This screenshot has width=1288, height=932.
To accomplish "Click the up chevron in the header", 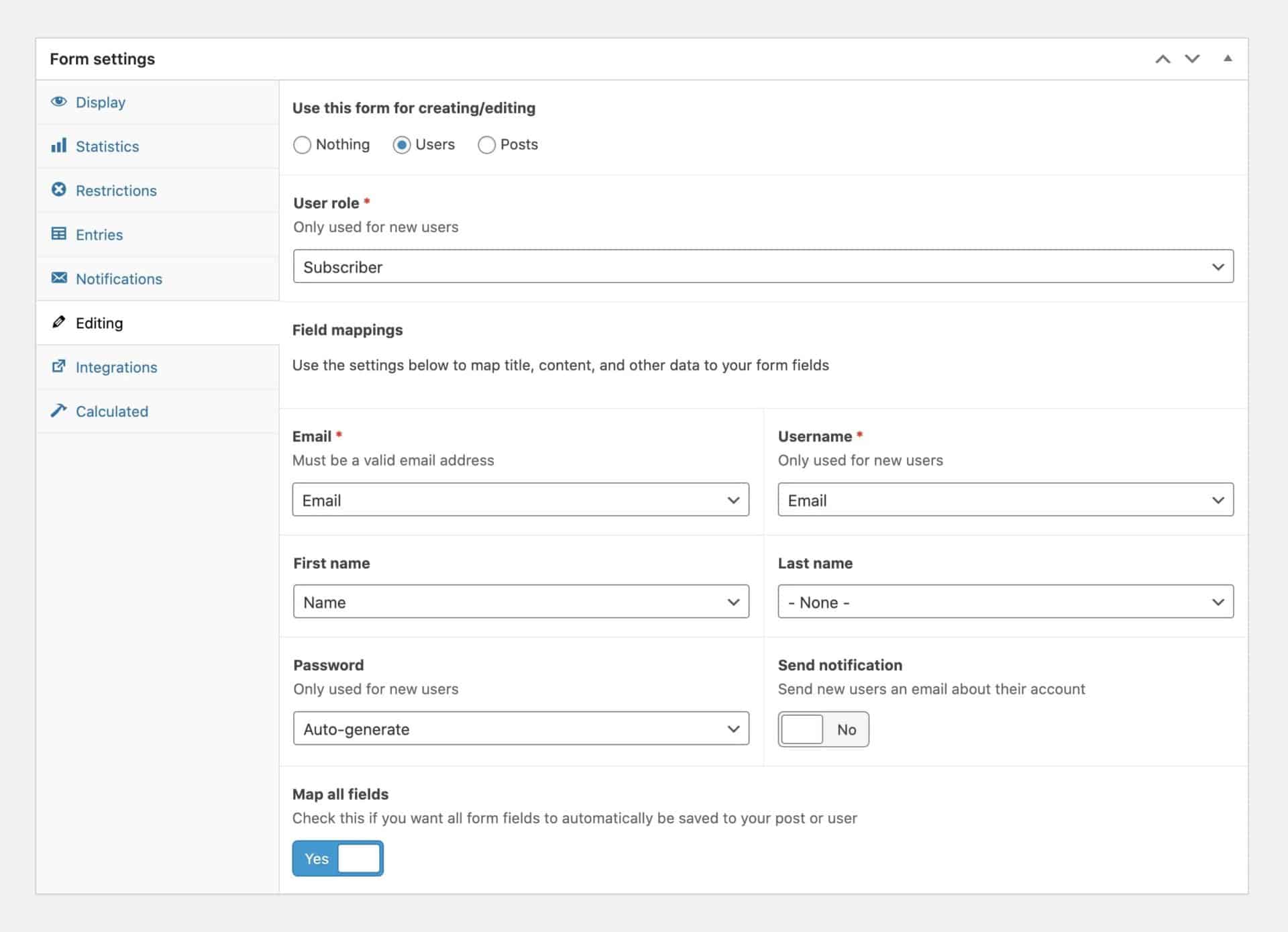I will (1162, 58).
